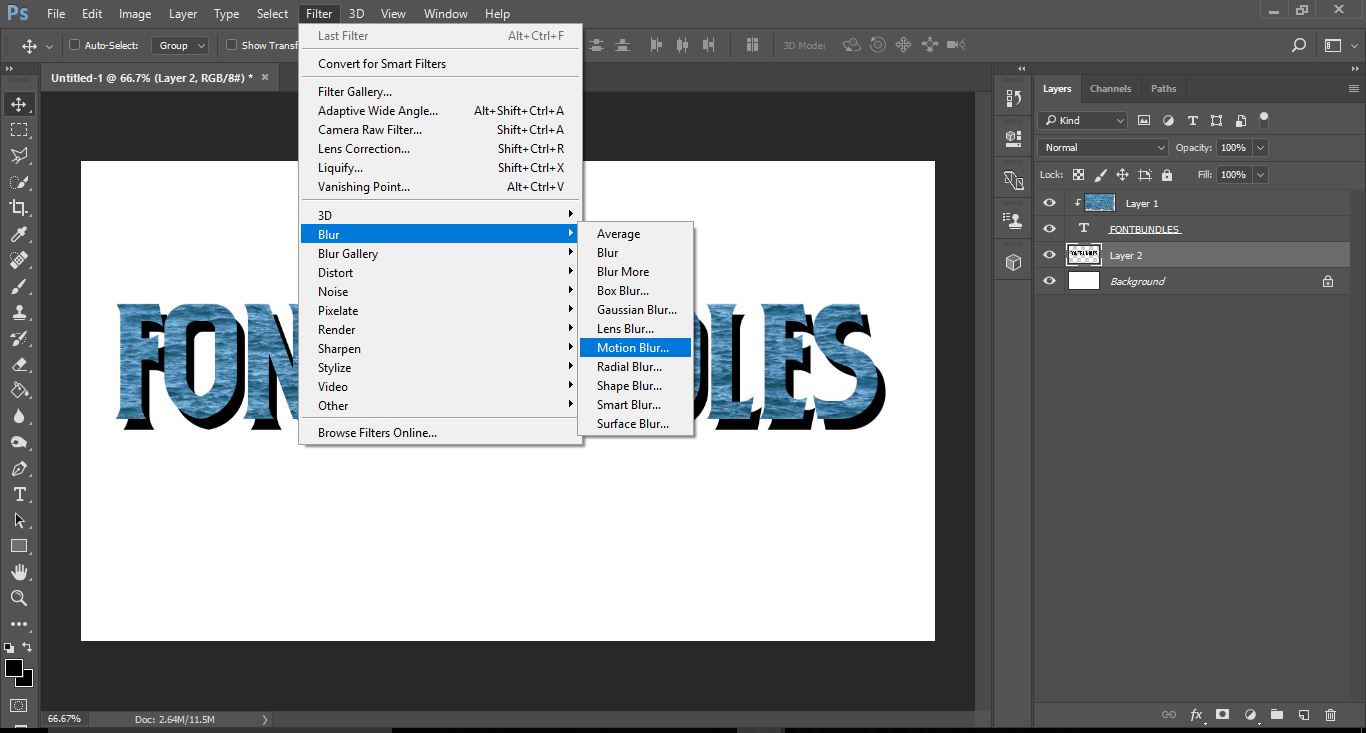Hide Layer 1 visibility eye
This screenshot has width=1366, height=733.
(x=1049, y=203)
